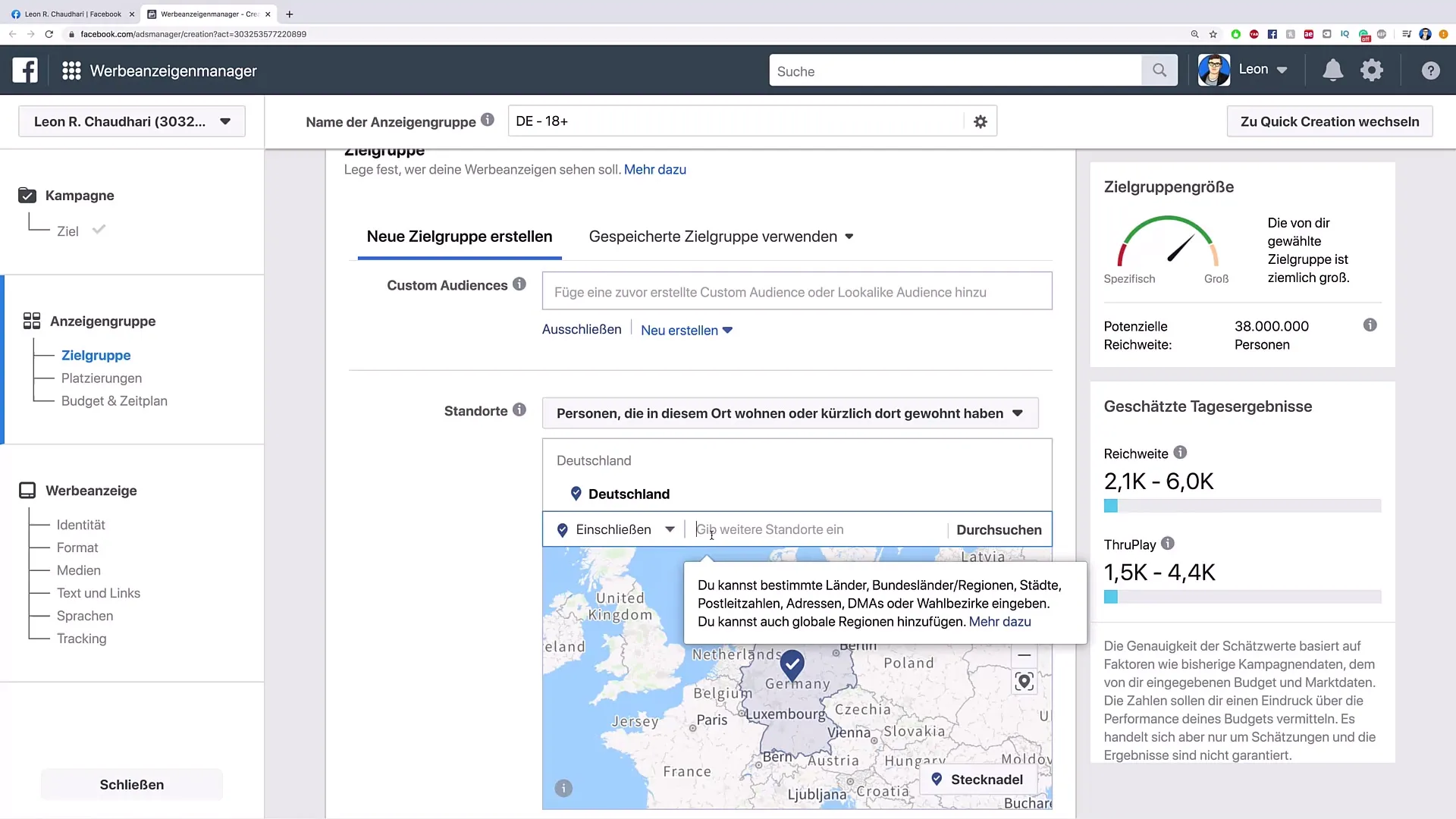Select Sprachen in sidebar
1456x819 pixels.
pos(85,616)
